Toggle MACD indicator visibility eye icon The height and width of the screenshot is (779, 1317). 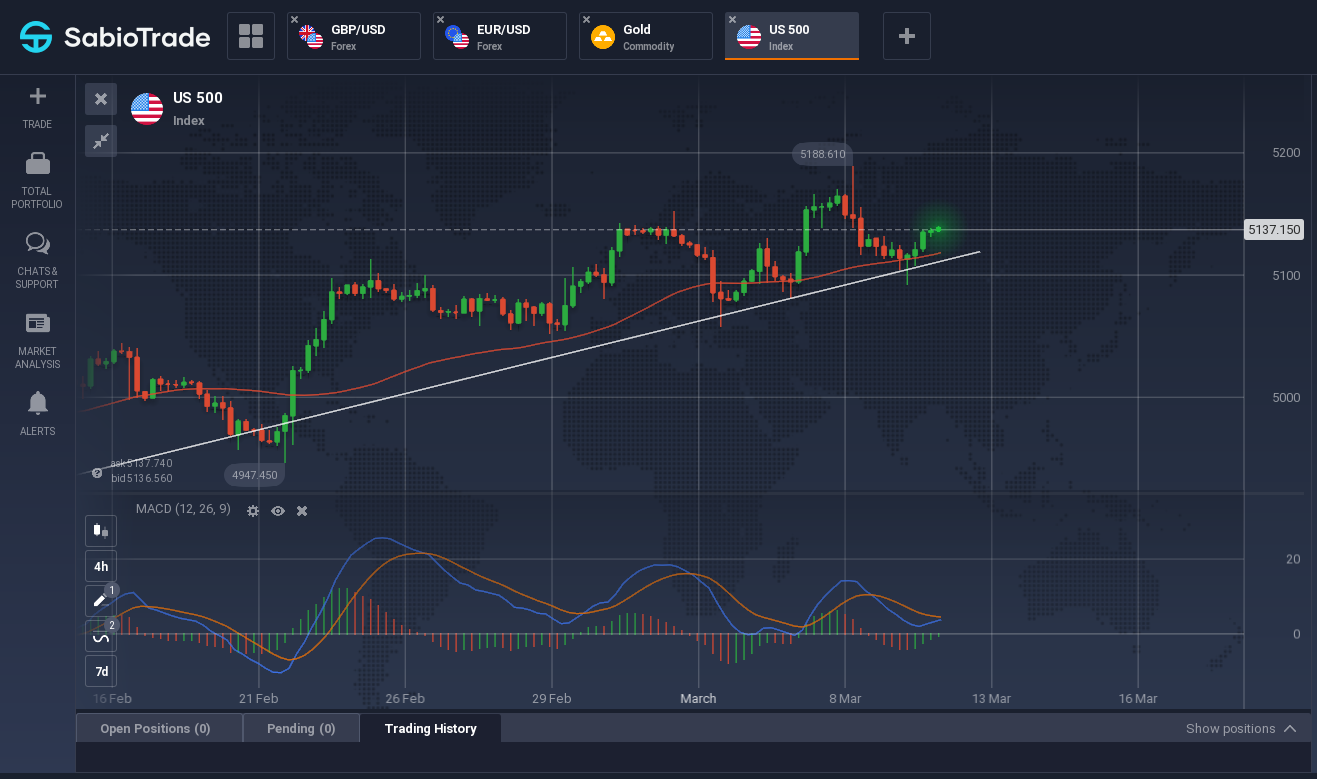278,511
